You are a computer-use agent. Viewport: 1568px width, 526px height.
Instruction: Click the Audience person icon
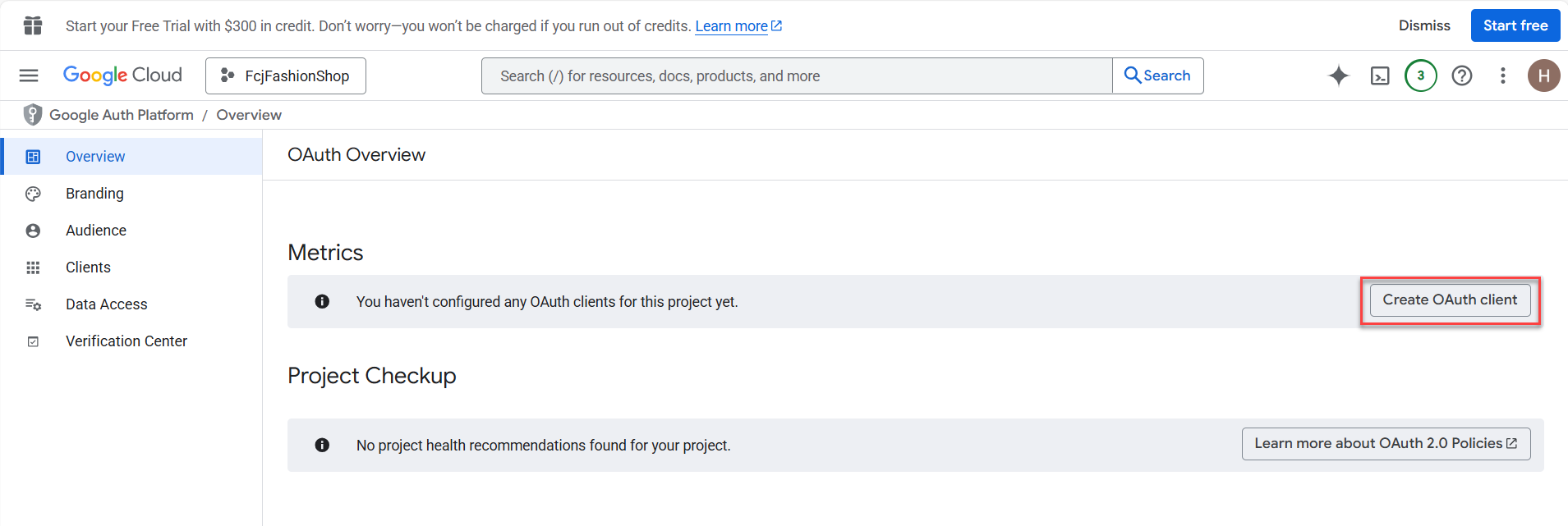pyautogui.click(x=33, y=231)
